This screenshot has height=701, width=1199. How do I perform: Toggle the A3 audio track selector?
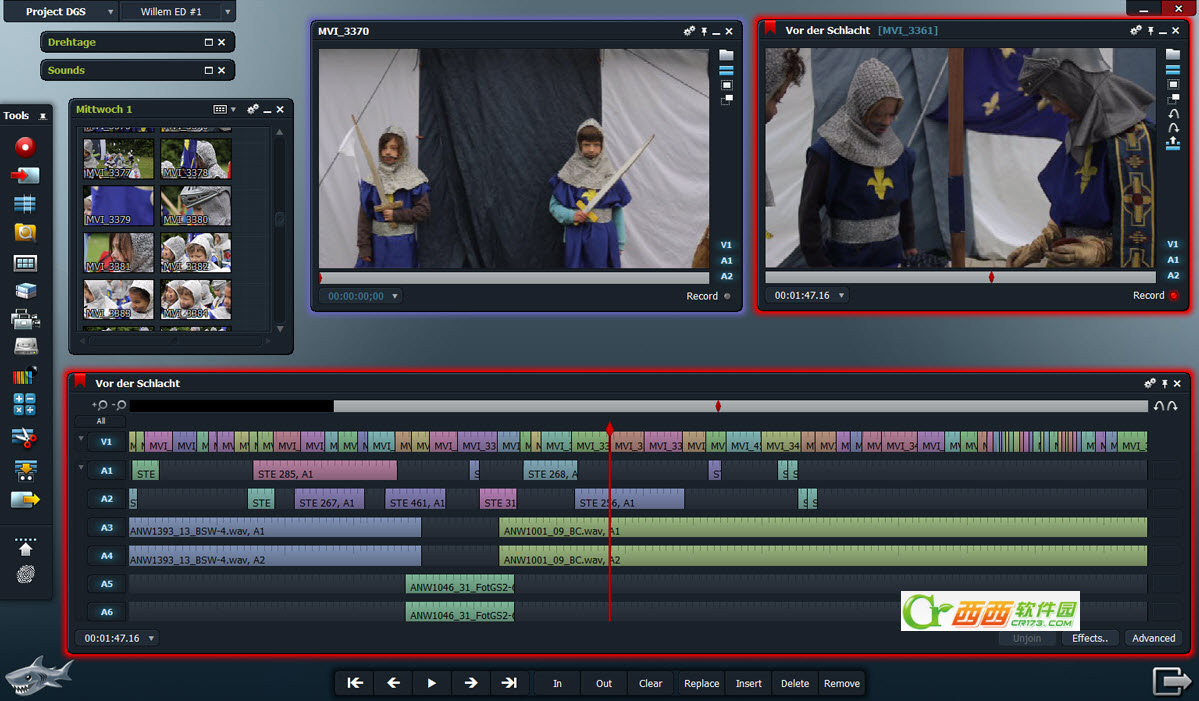[x=106, y=527]
